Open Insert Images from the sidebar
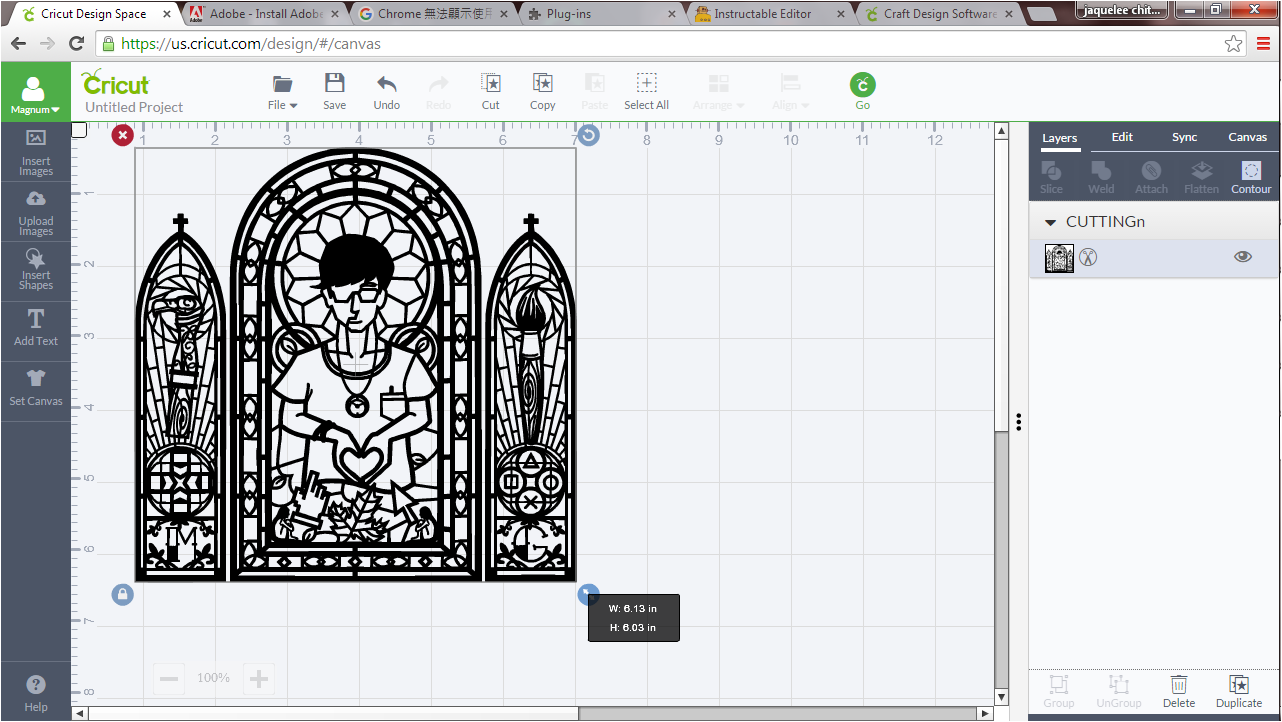The height and width of the screenshot is (722, 1282). 36,152
